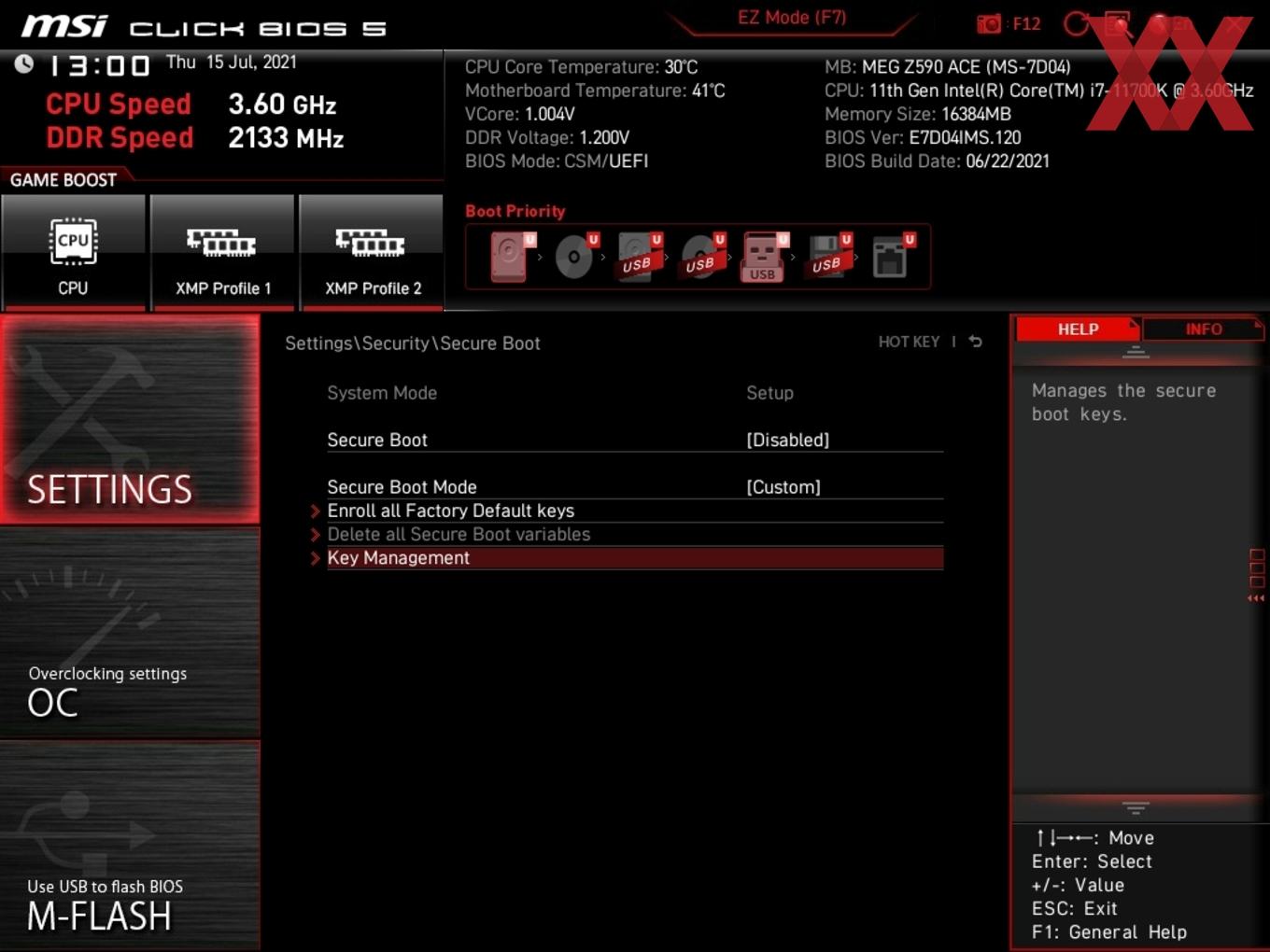Open the BIOS search magnifier icon
Image resolution: width=1270 pixels, height=952 pixels.
click(x=1117, y=23)
